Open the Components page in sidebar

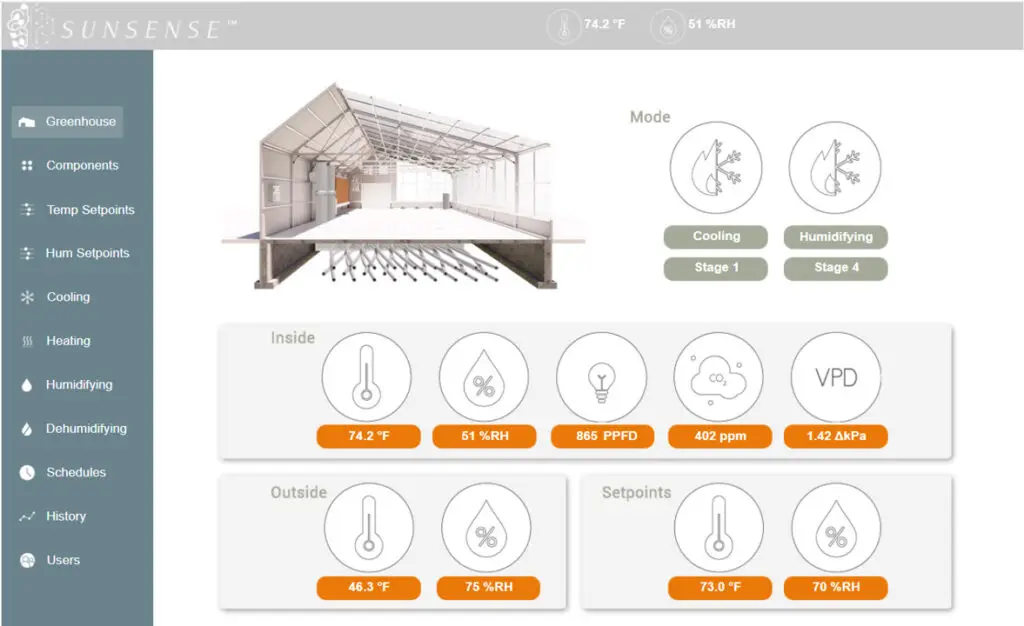point(81,166)
